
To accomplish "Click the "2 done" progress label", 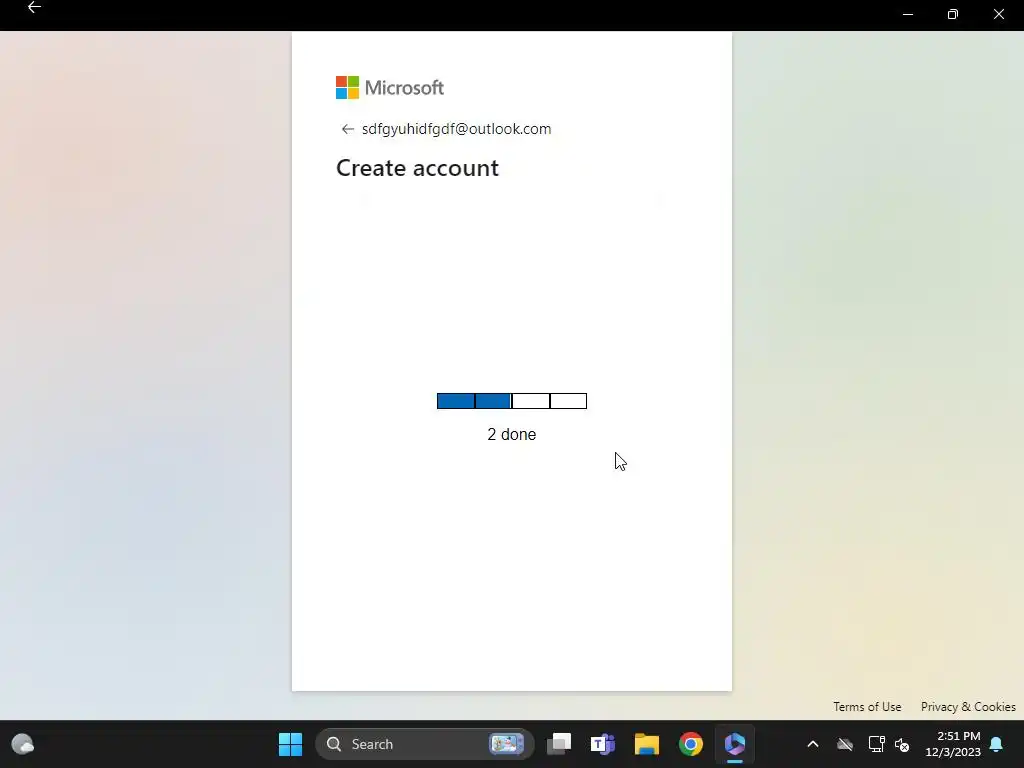I will 511,434.
